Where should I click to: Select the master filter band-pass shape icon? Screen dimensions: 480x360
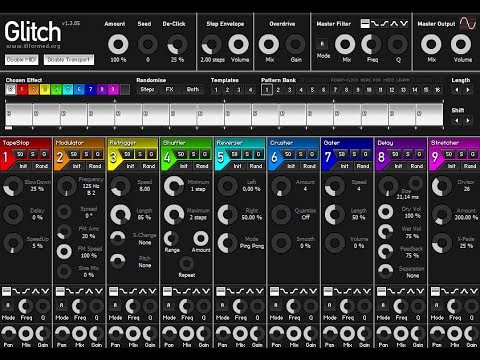click(x=394, y=24)
